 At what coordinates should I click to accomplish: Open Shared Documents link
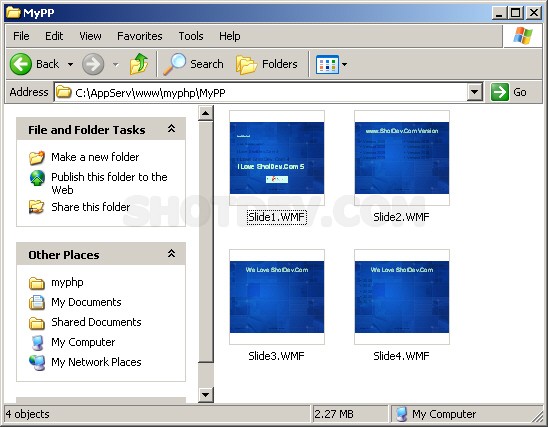coord(96,322)
